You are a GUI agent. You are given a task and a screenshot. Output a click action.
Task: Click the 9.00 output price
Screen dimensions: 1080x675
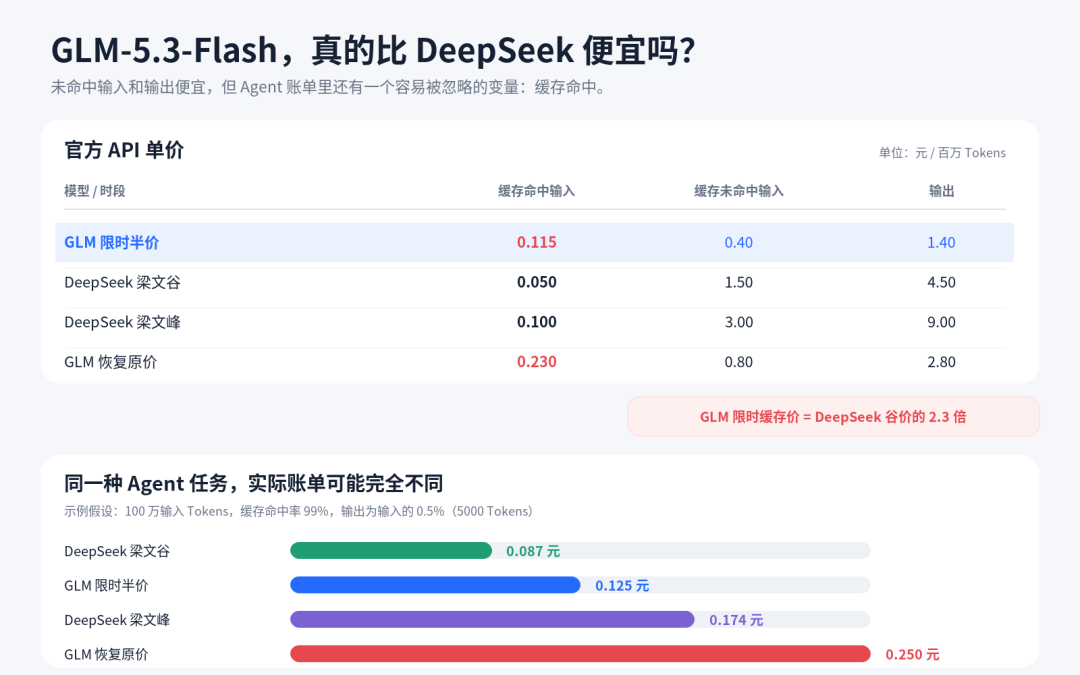tap(941, 322)
